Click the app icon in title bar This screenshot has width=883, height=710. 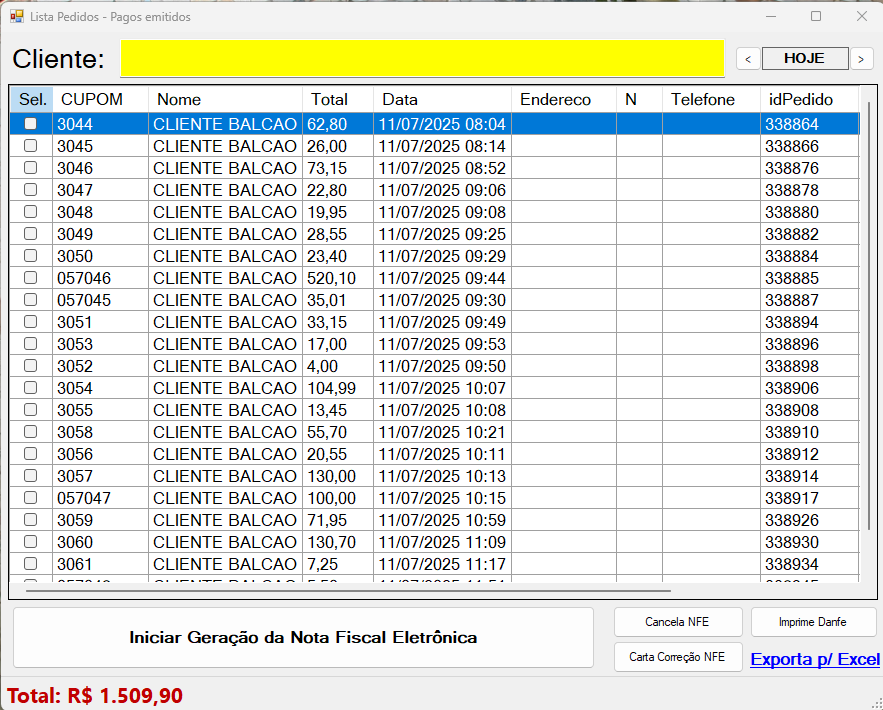tap(16, 16)
